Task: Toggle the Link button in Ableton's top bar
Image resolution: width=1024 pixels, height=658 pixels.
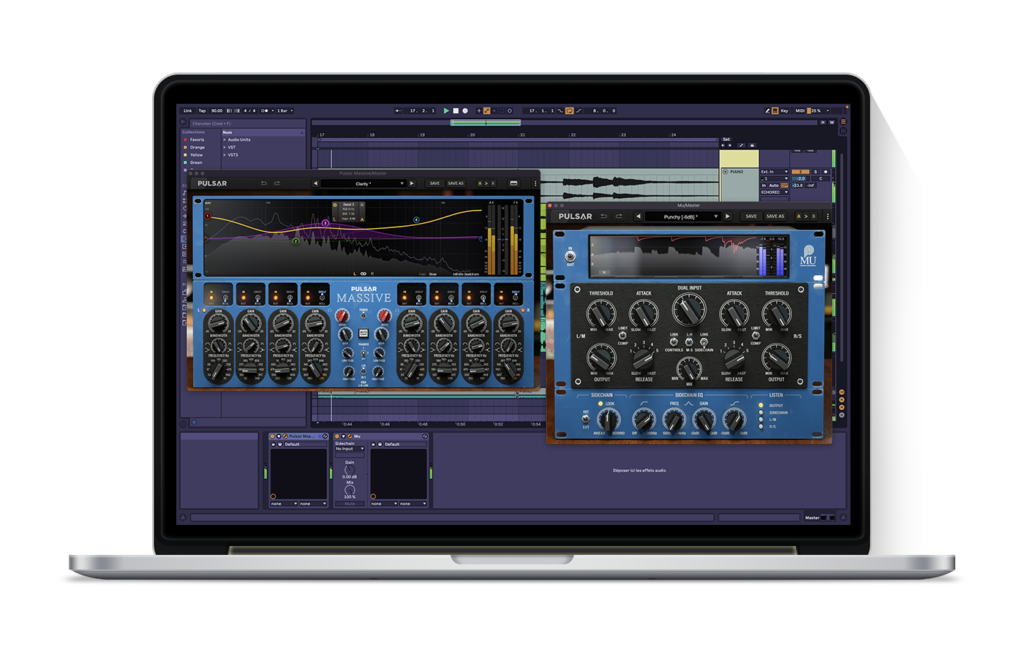Action: point(188,111)
